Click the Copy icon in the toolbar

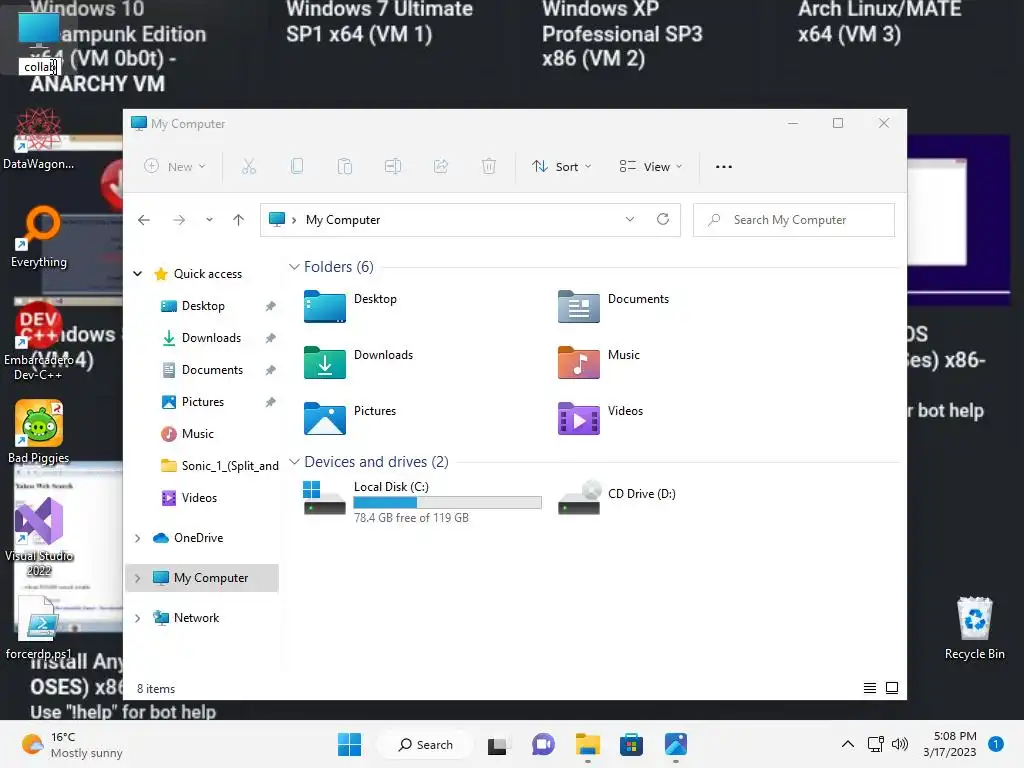click(296, 167)
